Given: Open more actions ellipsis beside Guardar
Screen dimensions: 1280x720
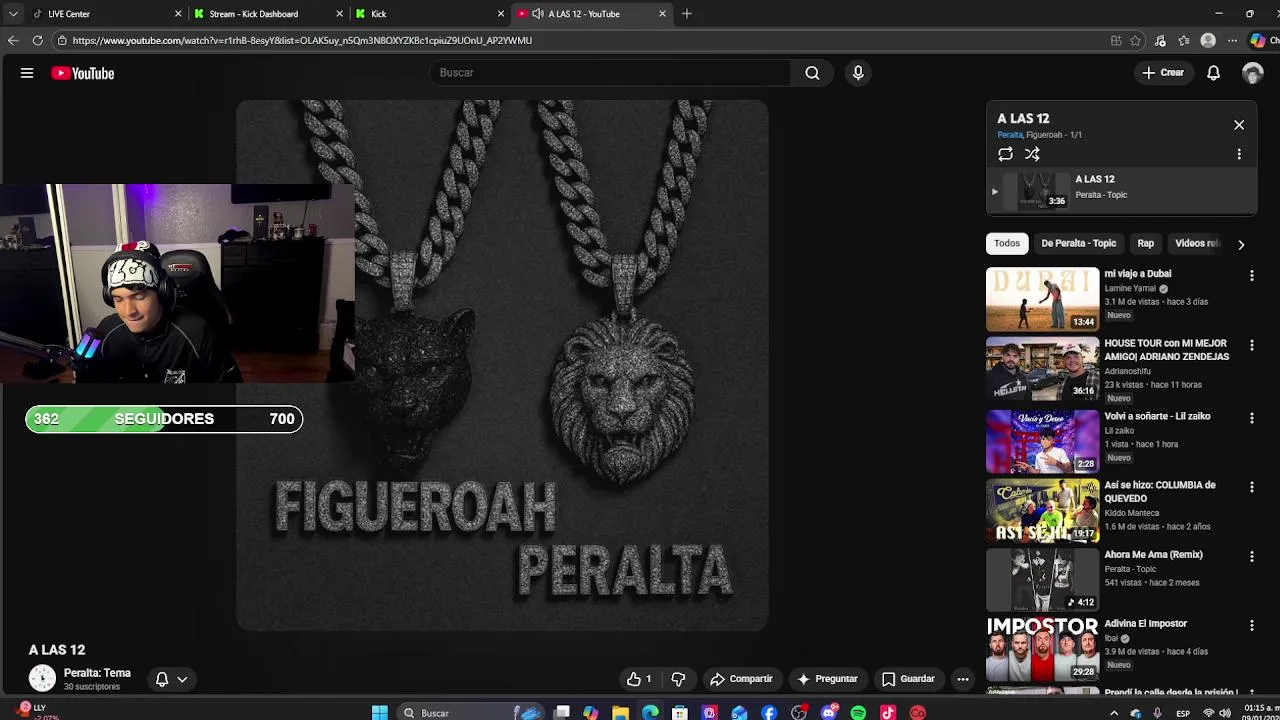Looking at the screenshot, I should [x=962, y=679].
